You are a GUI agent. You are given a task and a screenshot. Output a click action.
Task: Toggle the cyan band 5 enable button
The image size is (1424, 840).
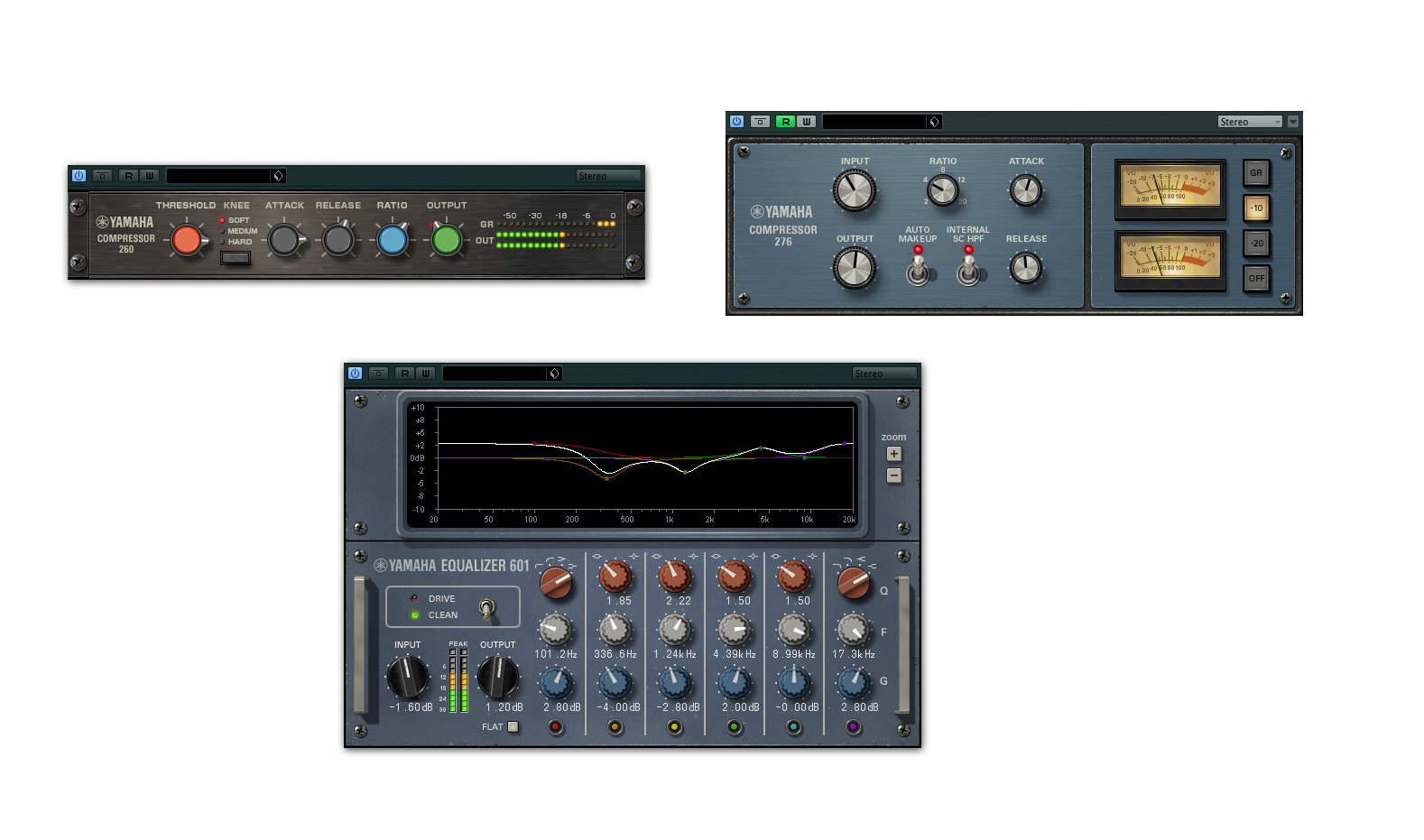point(794,726)
